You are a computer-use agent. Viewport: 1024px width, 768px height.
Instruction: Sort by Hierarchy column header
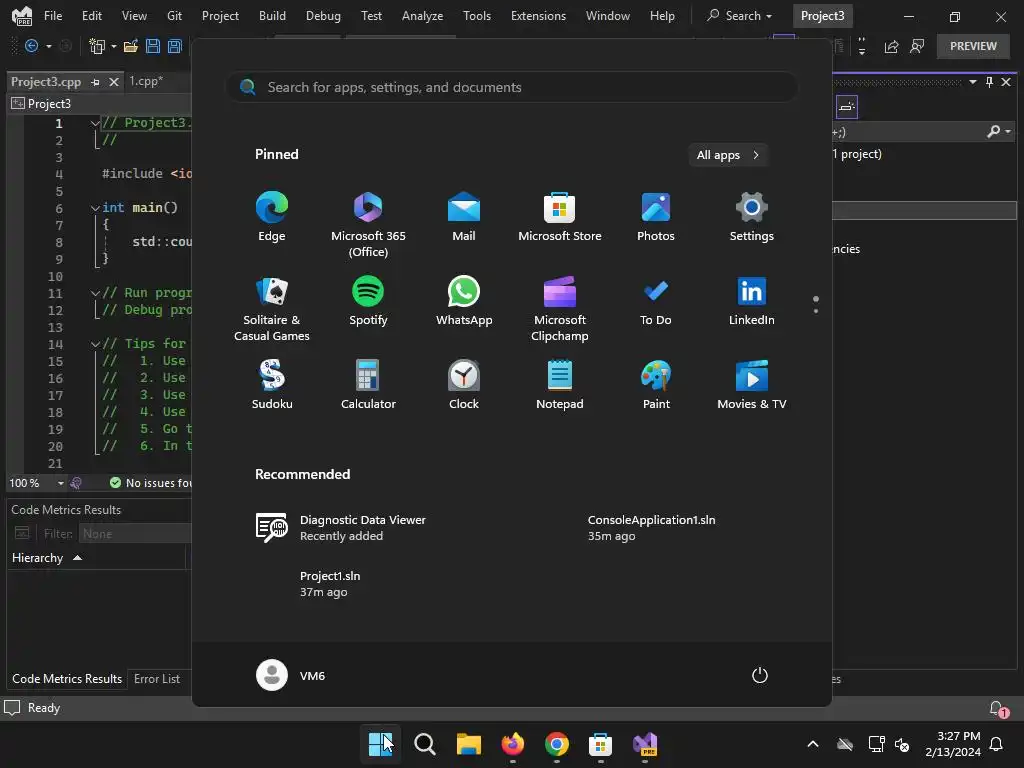coord(47,558)
